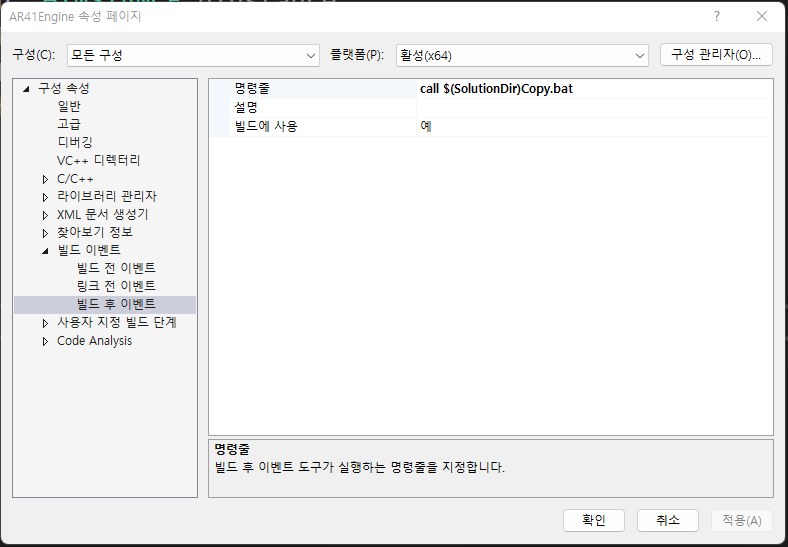Viewport: 788px width, 547px height.
Task: Click the 확인 button
Action: coord(594,520)
